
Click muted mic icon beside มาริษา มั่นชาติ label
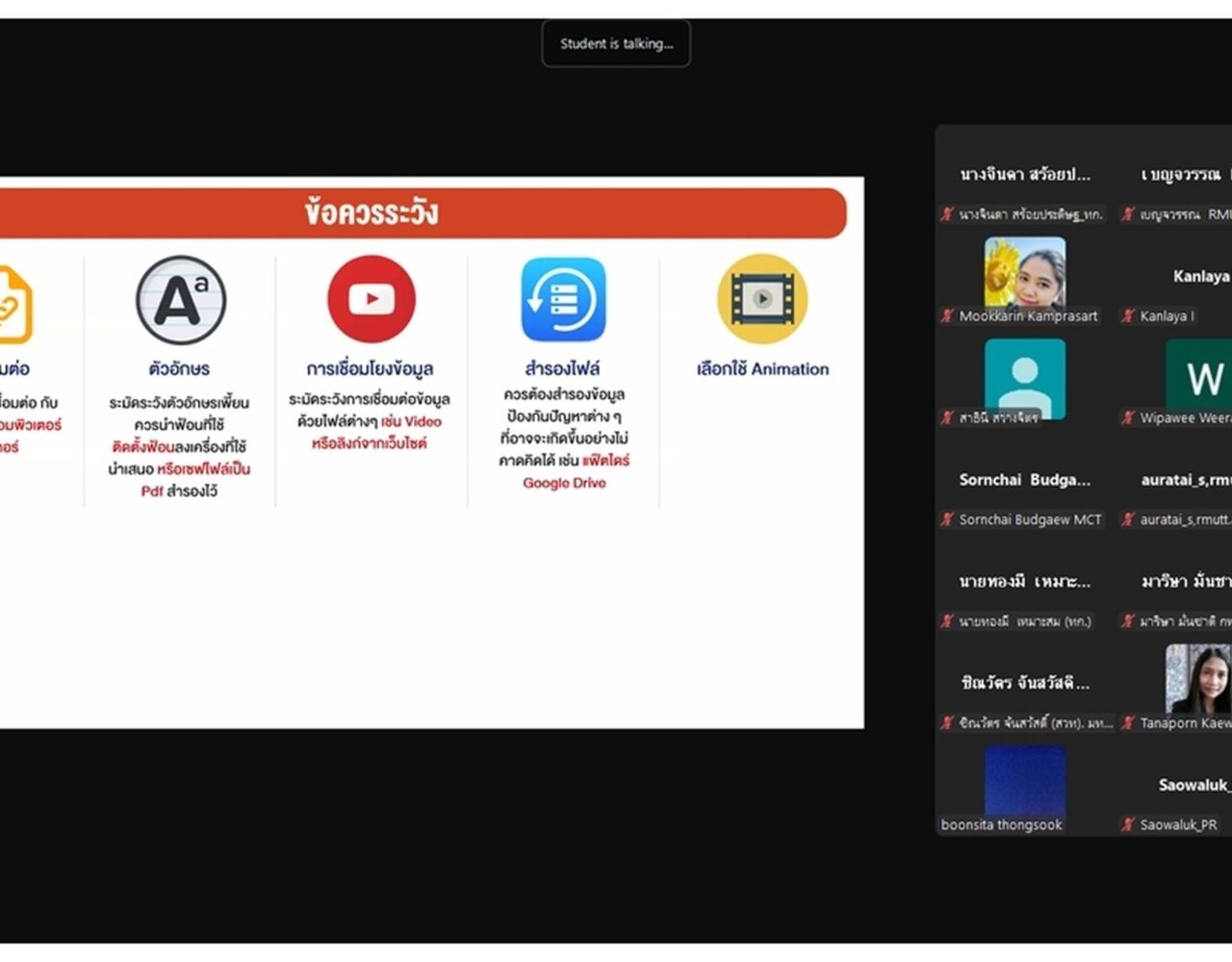(x=1128, y=621)
